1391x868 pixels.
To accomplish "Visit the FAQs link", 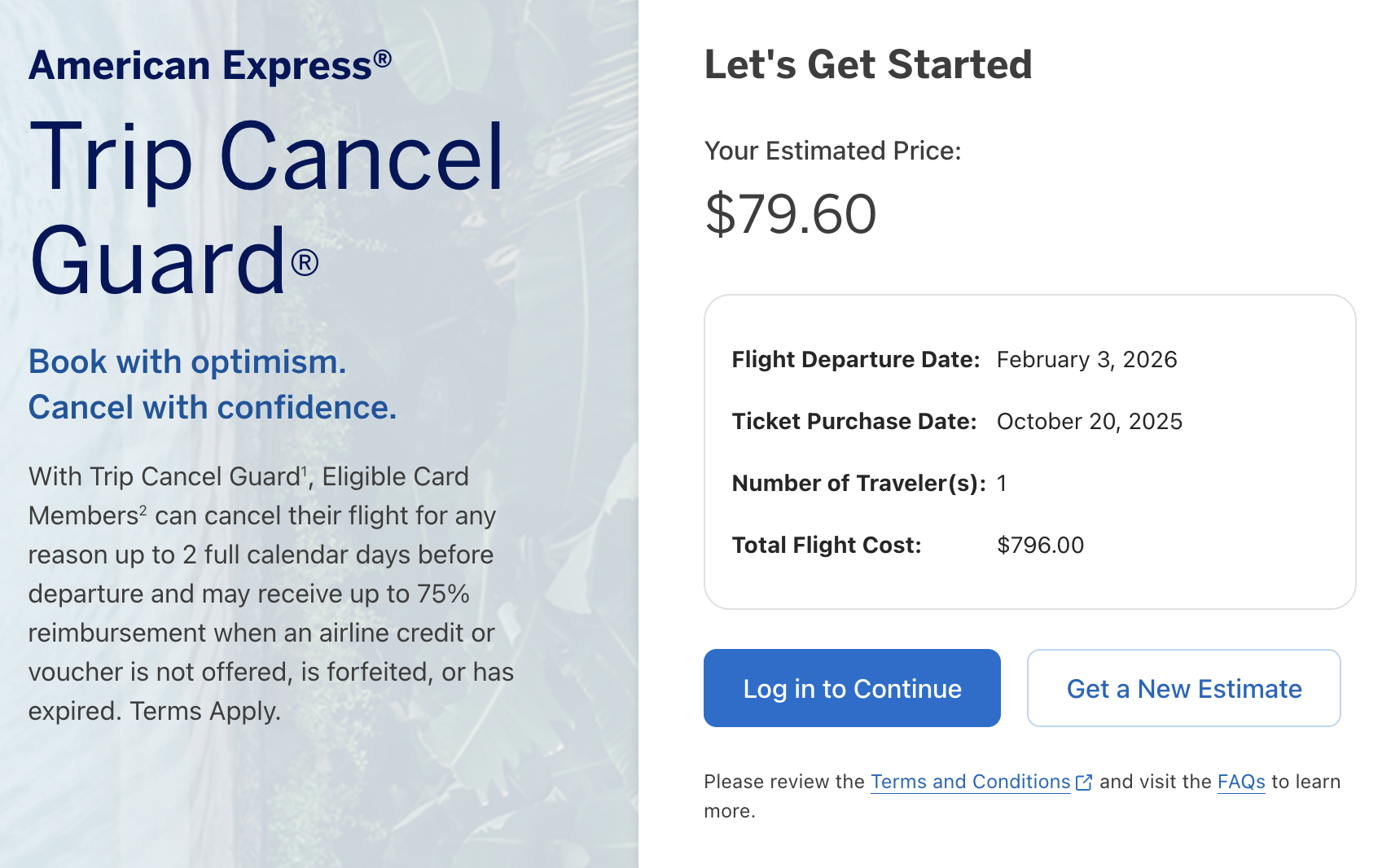I will pos(1240,782).
